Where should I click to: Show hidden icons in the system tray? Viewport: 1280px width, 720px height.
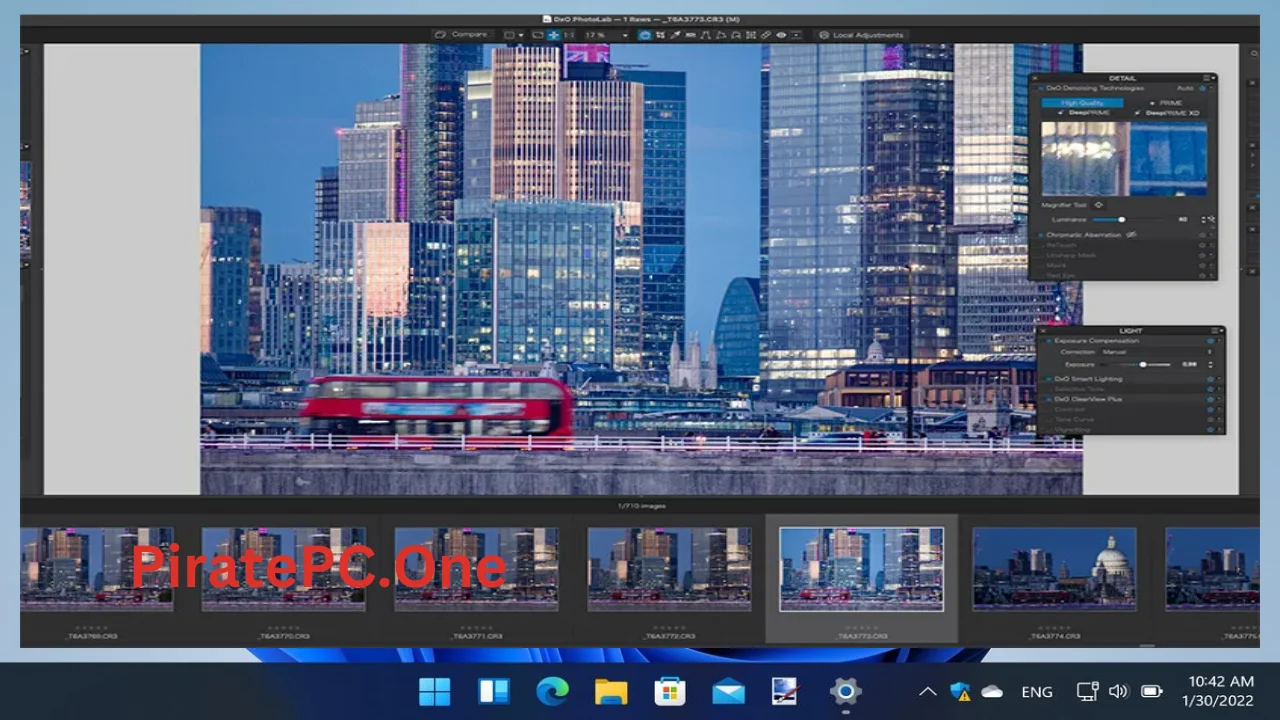coord(927,691)
